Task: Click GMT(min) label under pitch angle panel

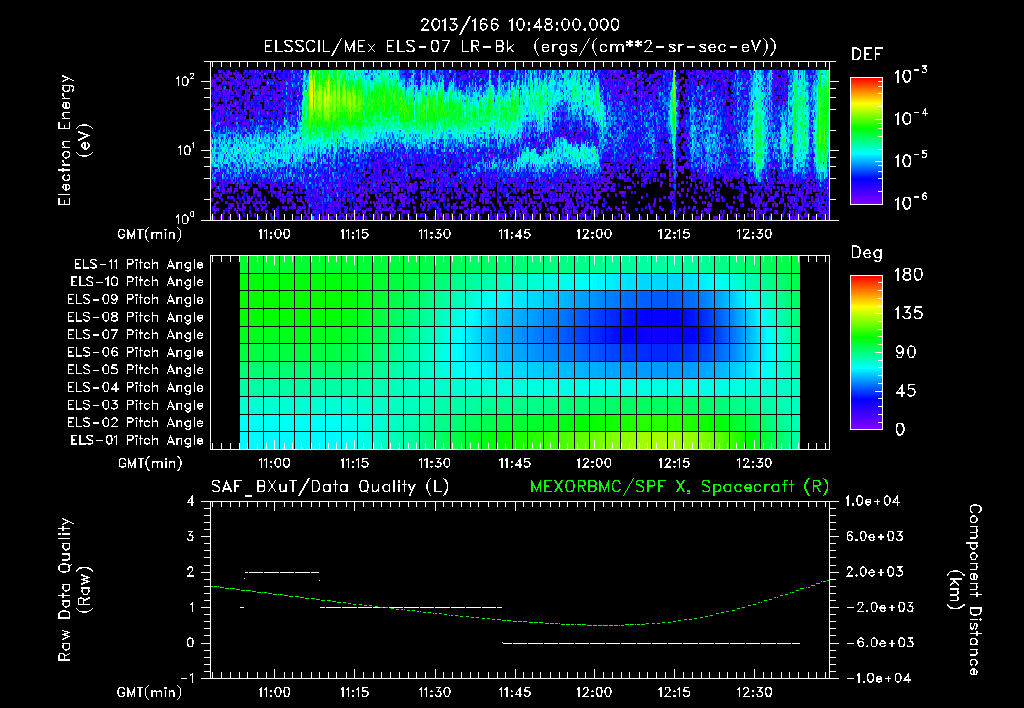Action: [x=150, y=464]
